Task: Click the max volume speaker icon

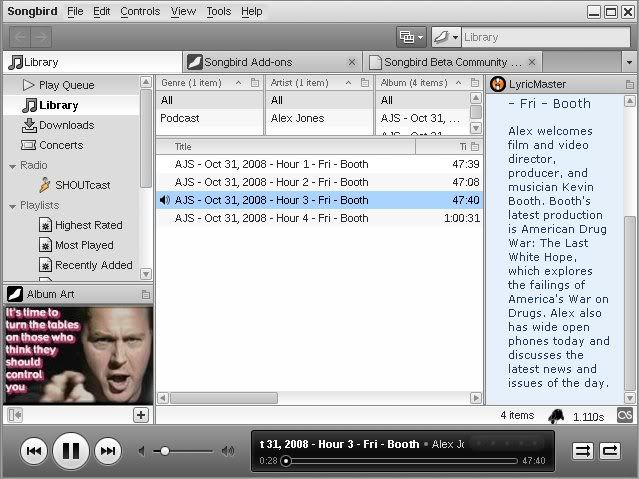Action: pyautogui.click(x=228, y=451)
